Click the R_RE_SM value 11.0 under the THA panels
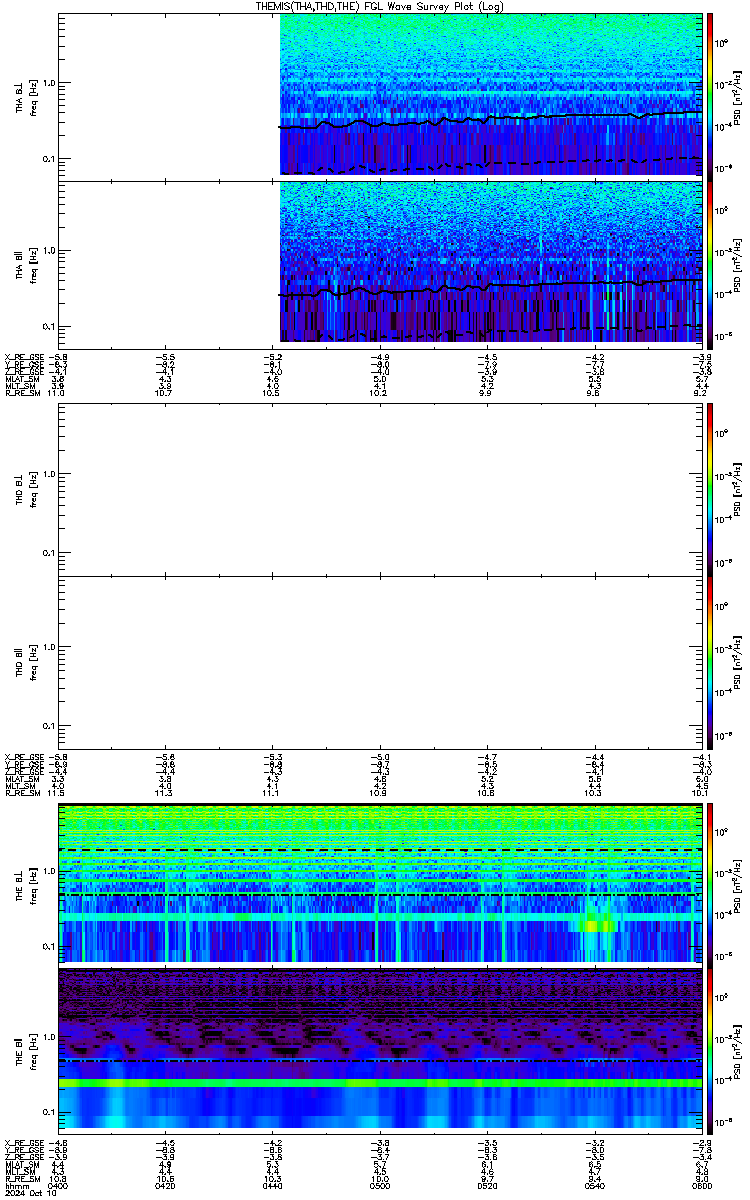Viewport: 750px width, 1200px height. click(x=58, y=394)
